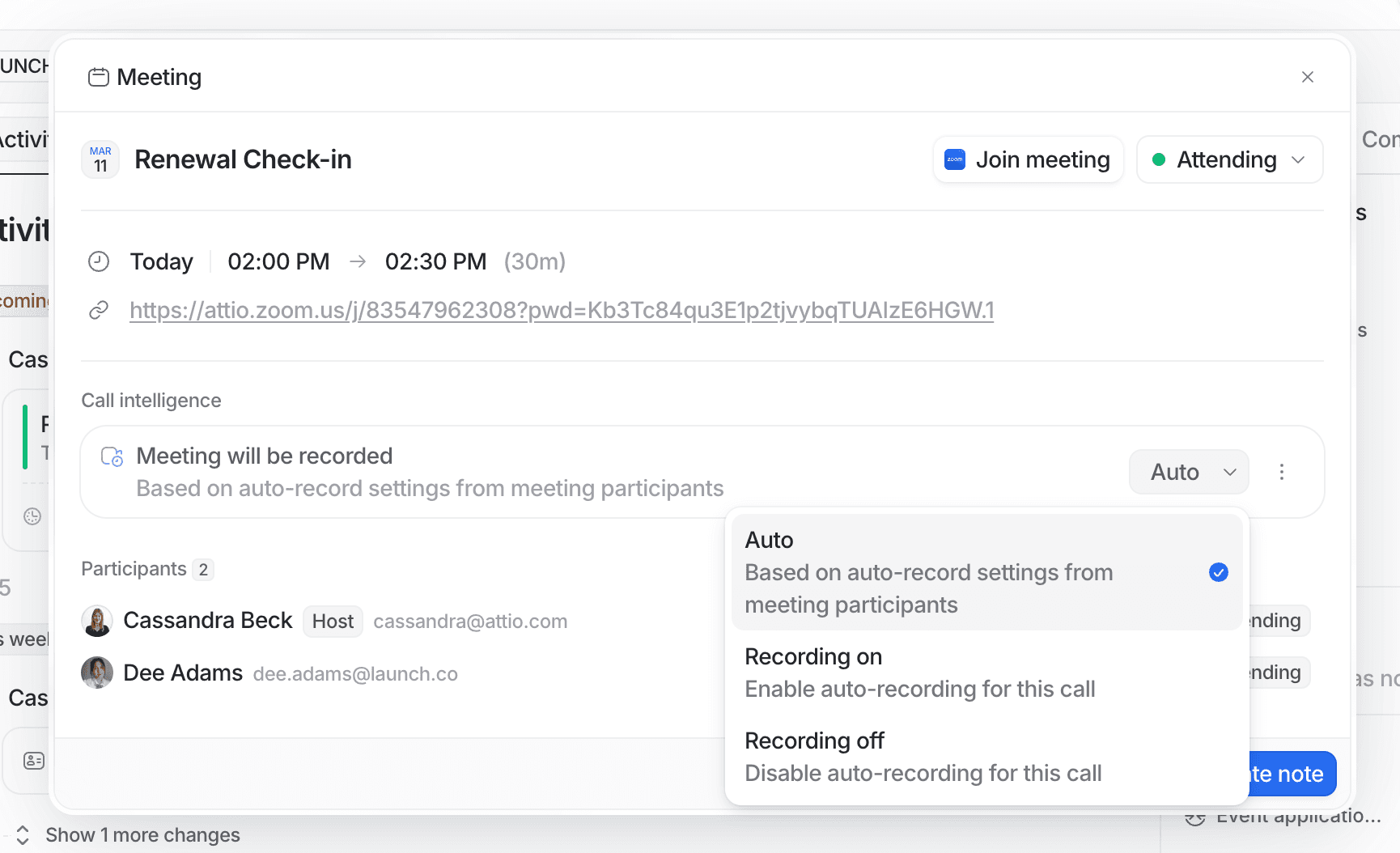Select the checked Auto recording option
This screenshot has height=853, width=1400.
(931, 571)
